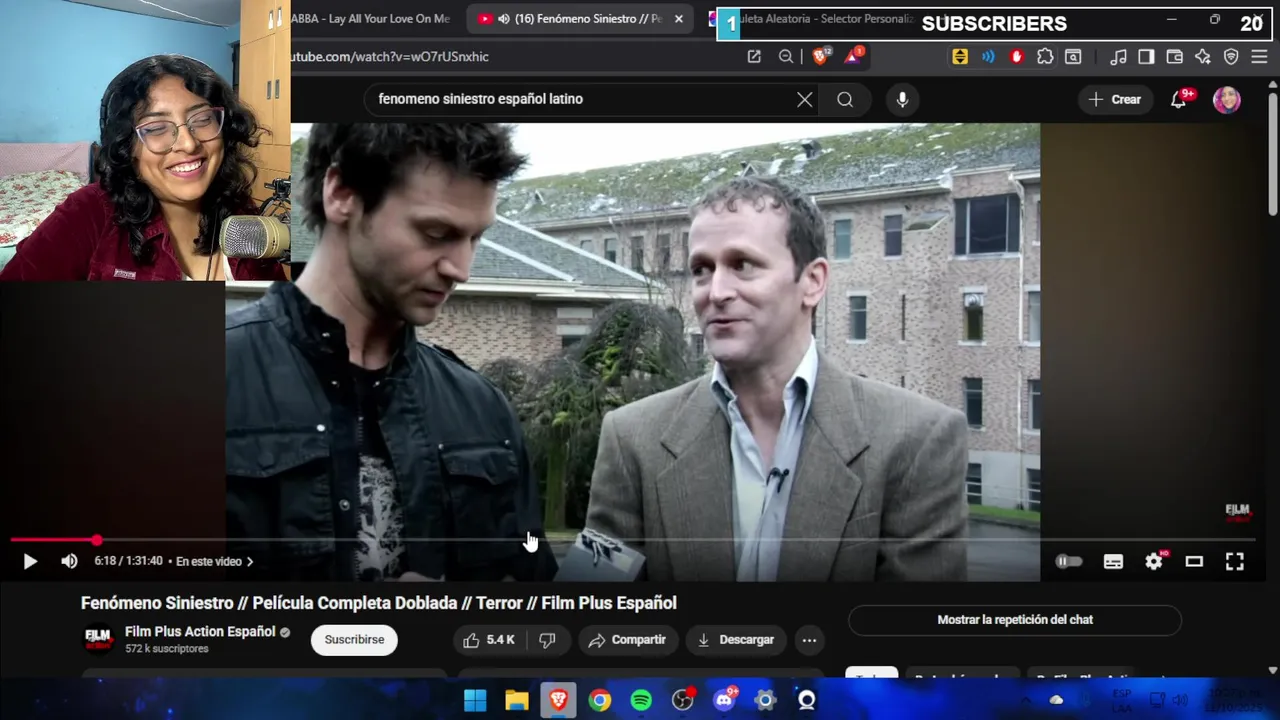Viewport: 1280px width, 720px height.
Task: Open Discord from the taskbar
Action: 724,700
